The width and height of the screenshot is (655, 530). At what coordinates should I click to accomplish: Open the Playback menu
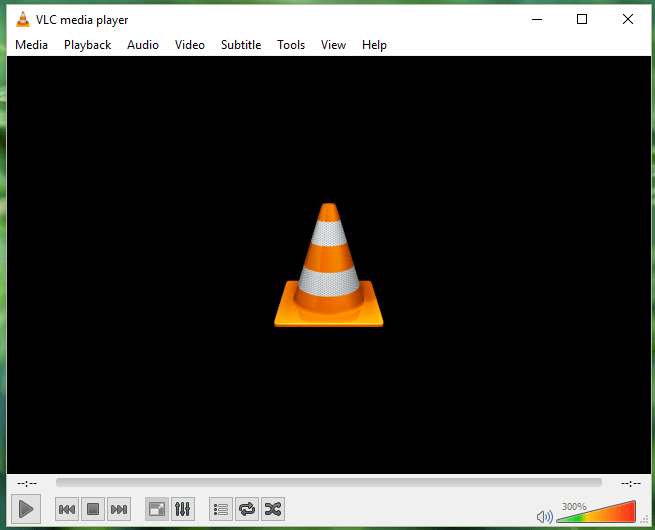[87, 45]
